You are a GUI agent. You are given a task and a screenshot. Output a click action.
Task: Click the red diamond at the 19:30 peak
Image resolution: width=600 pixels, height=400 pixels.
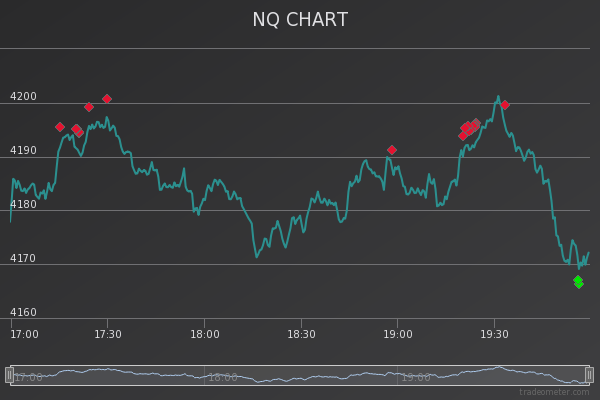coord(505,104)
